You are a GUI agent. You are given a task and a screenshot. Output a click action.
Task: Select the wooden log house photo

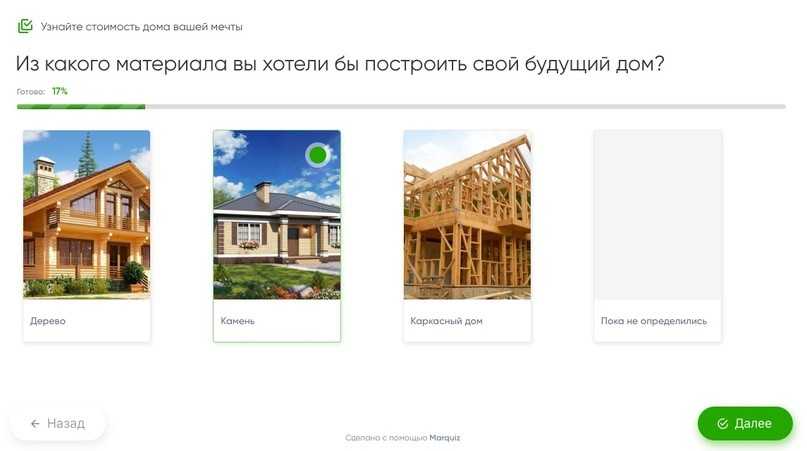pyautogui.click(x=87, y=214)
